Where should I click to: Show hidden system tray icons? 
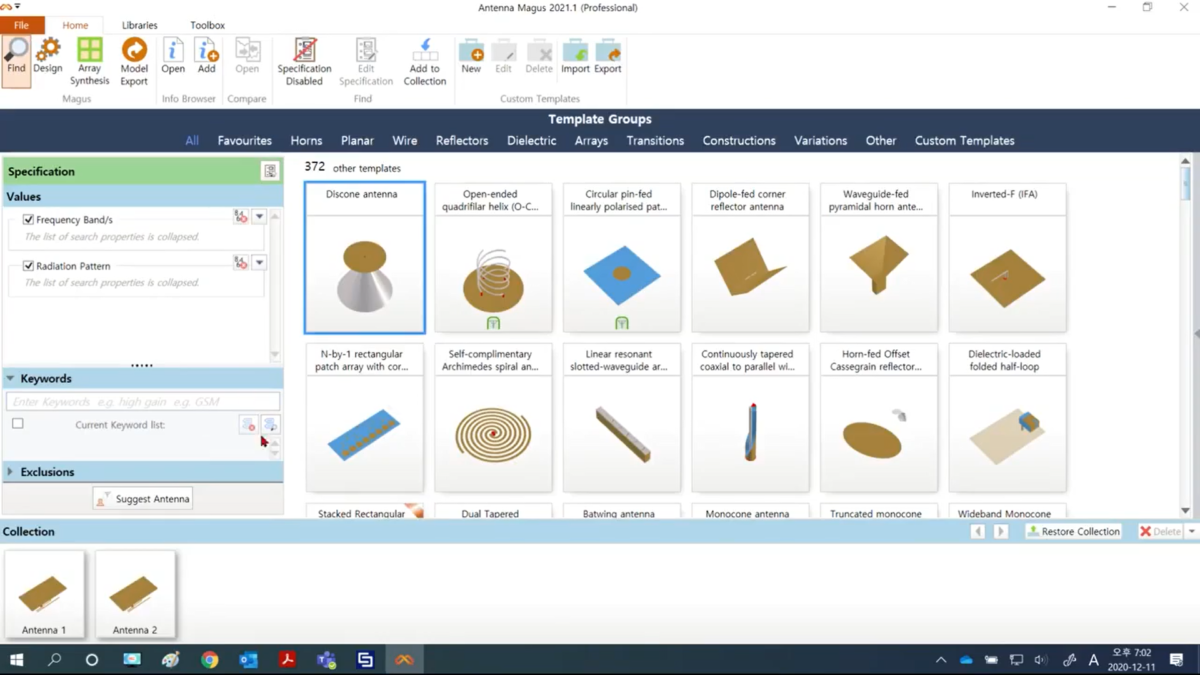point(941,660)
